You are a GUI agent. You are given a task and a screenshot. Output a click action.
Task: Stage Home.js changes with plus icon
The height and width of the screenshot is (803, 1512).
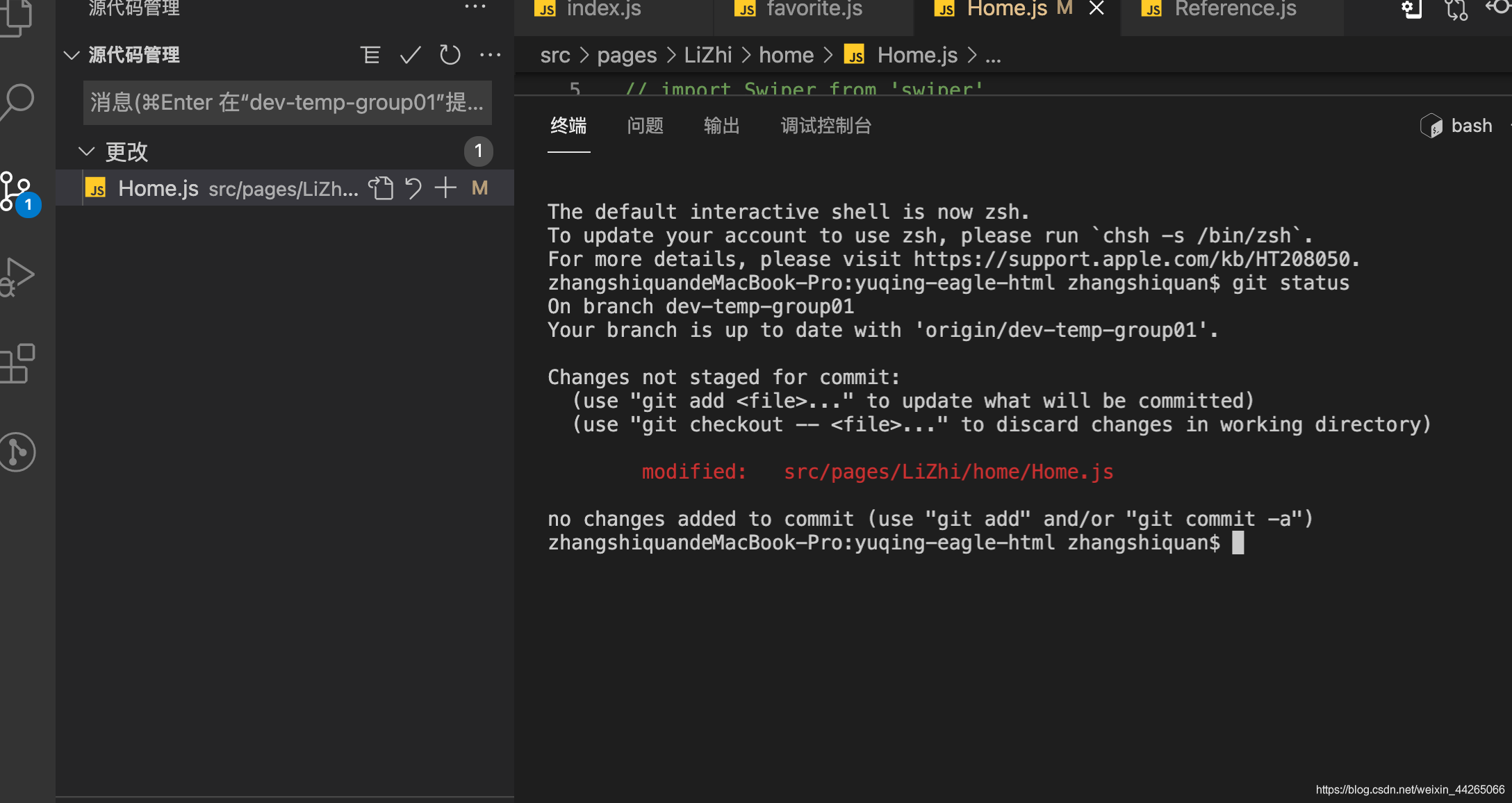point(445,188)
